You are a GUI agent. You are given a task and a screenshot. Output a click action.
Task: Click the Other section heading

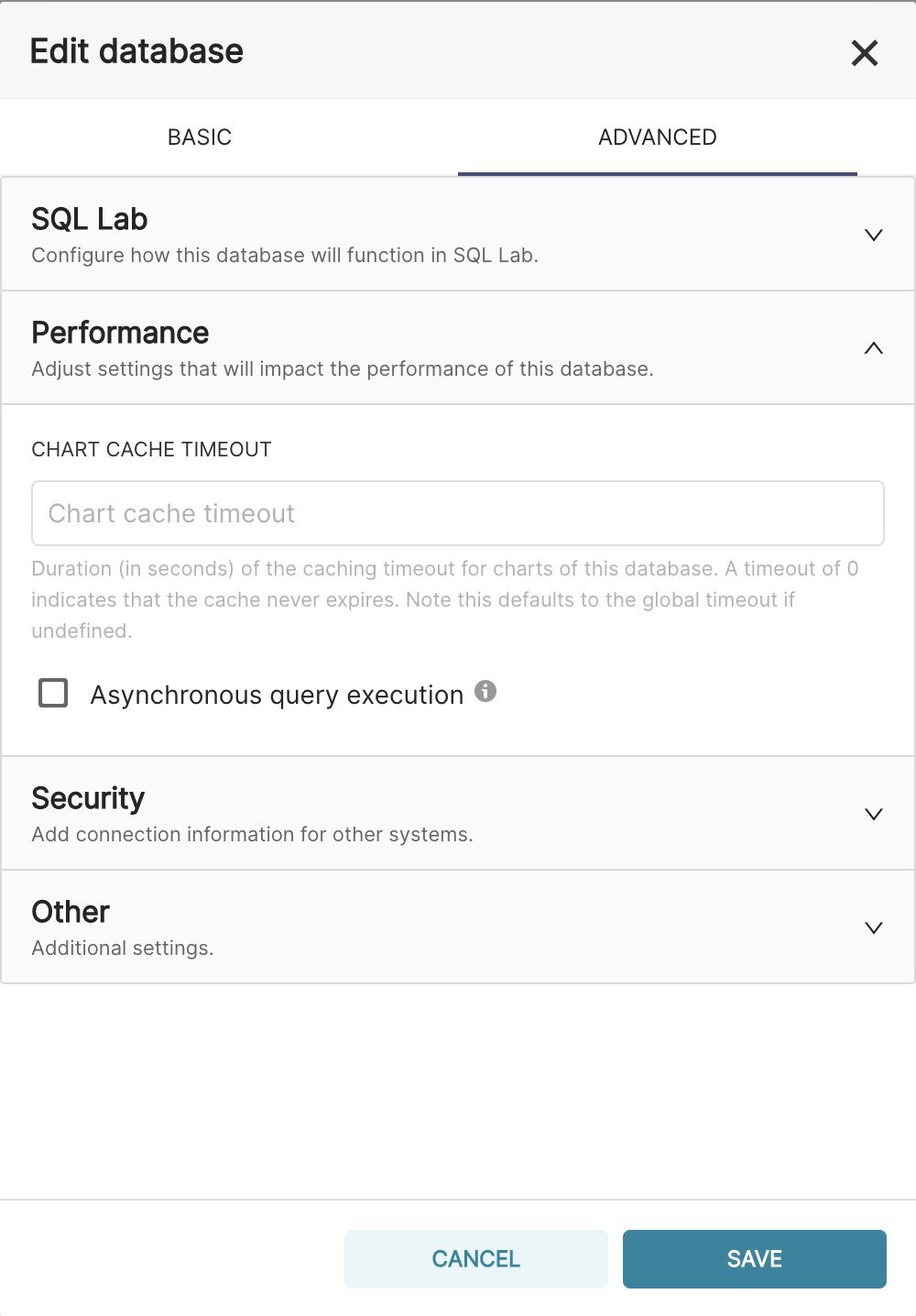(x=71, y=913)
